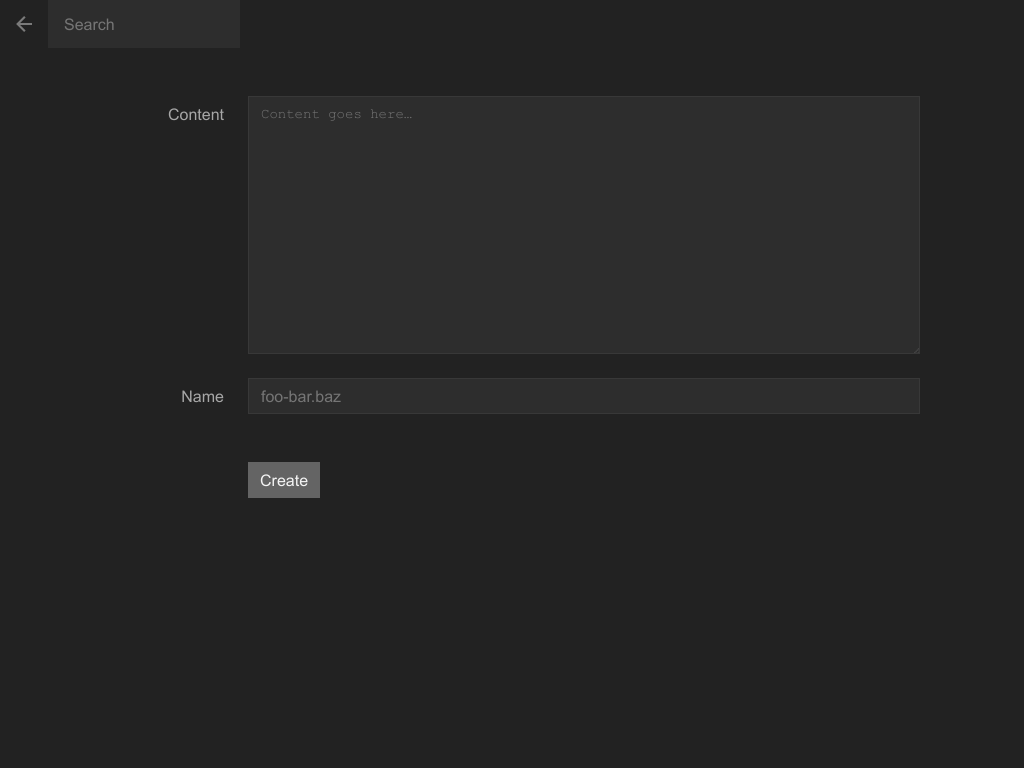Click the Name label

[x=202, y=397]
